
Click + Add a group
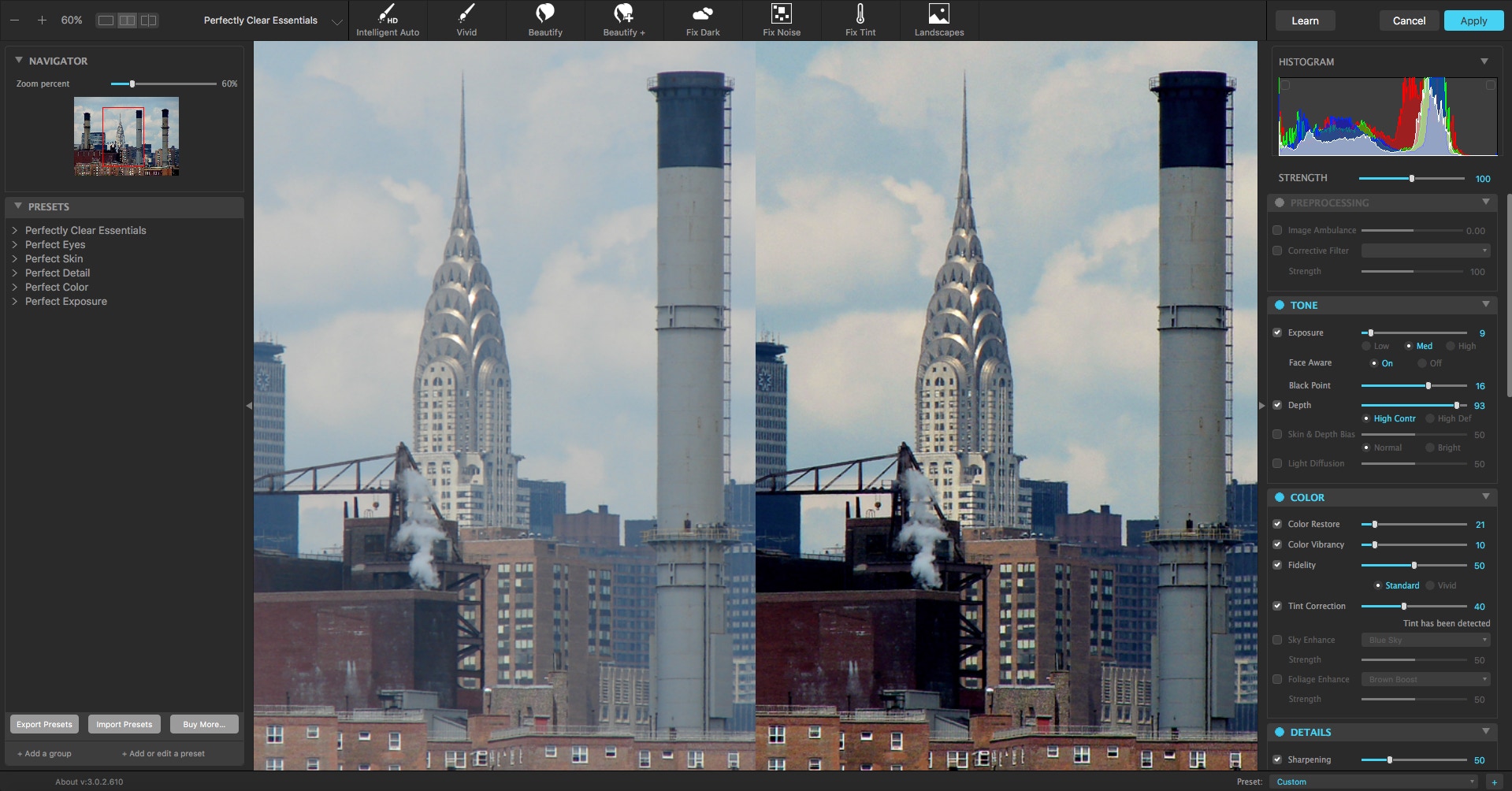click(44, 753)
